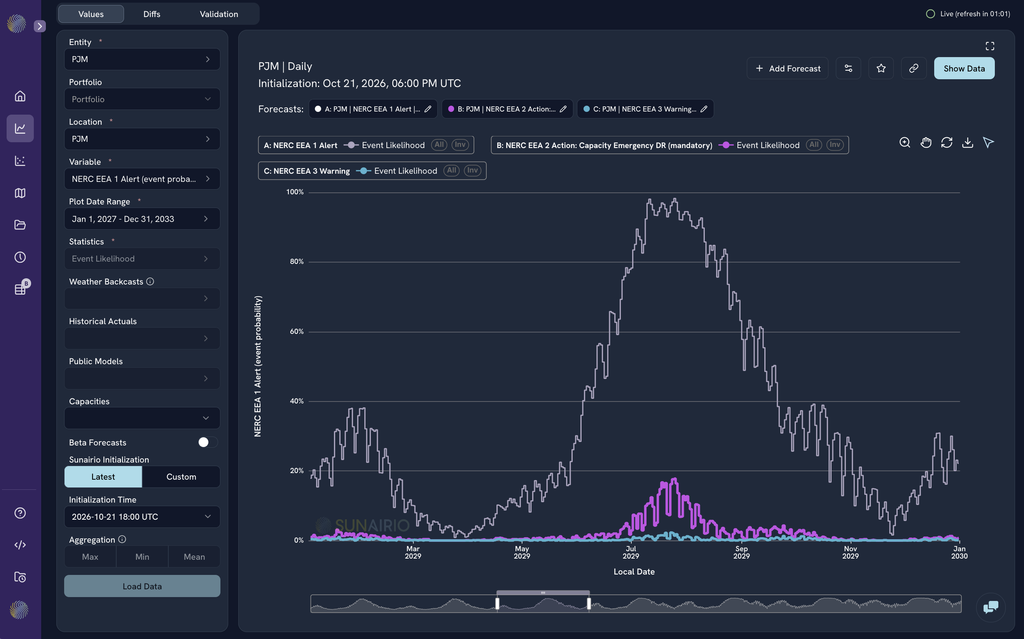Image resolution: width=1024 pixels, height=639 pixels.
Task: Open the folder icon in the sidebar
Action: tap(20, 225)
